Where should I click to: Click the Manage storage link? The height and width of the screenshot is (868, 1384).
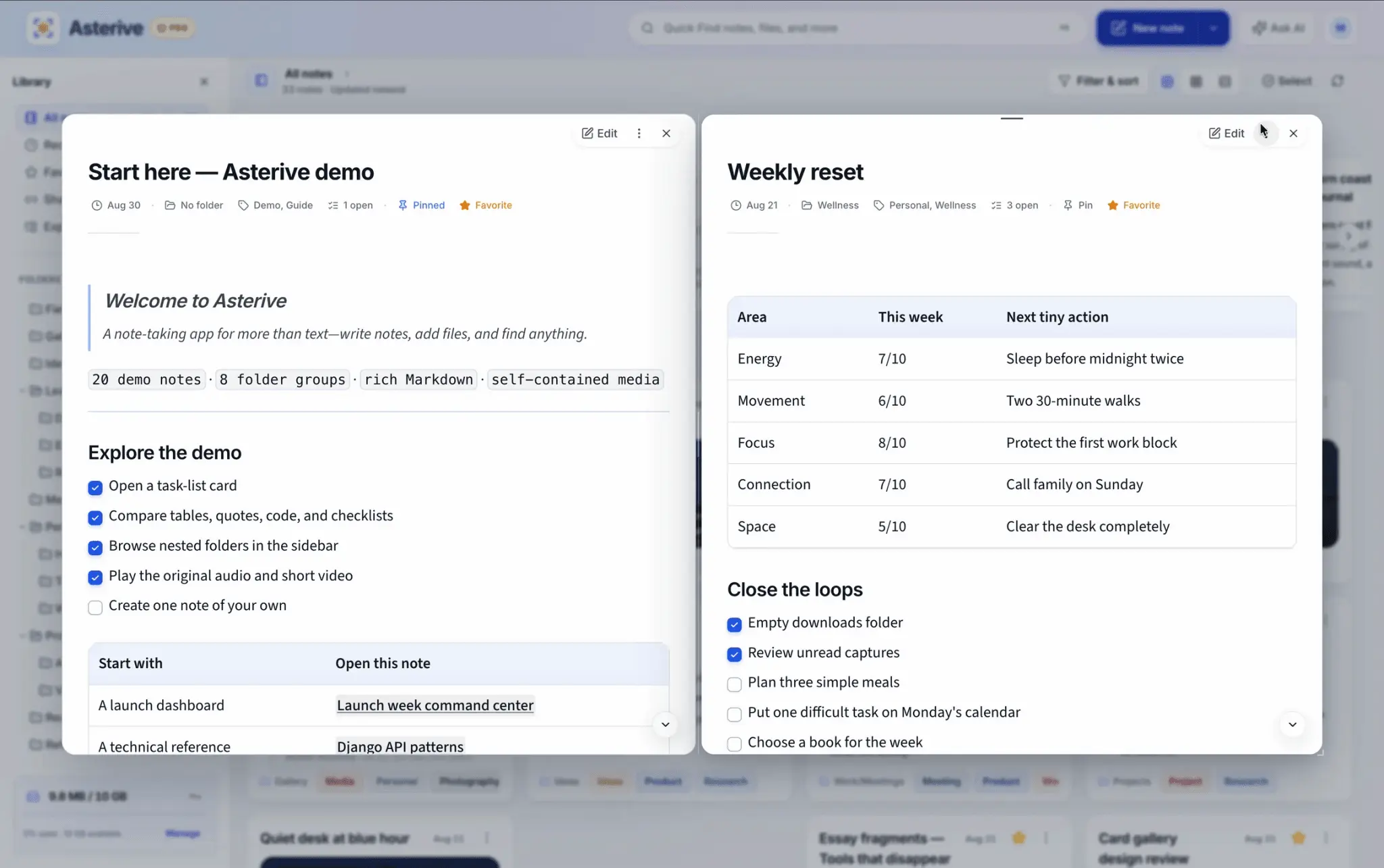pyautogui.click(x=182, y=833)
